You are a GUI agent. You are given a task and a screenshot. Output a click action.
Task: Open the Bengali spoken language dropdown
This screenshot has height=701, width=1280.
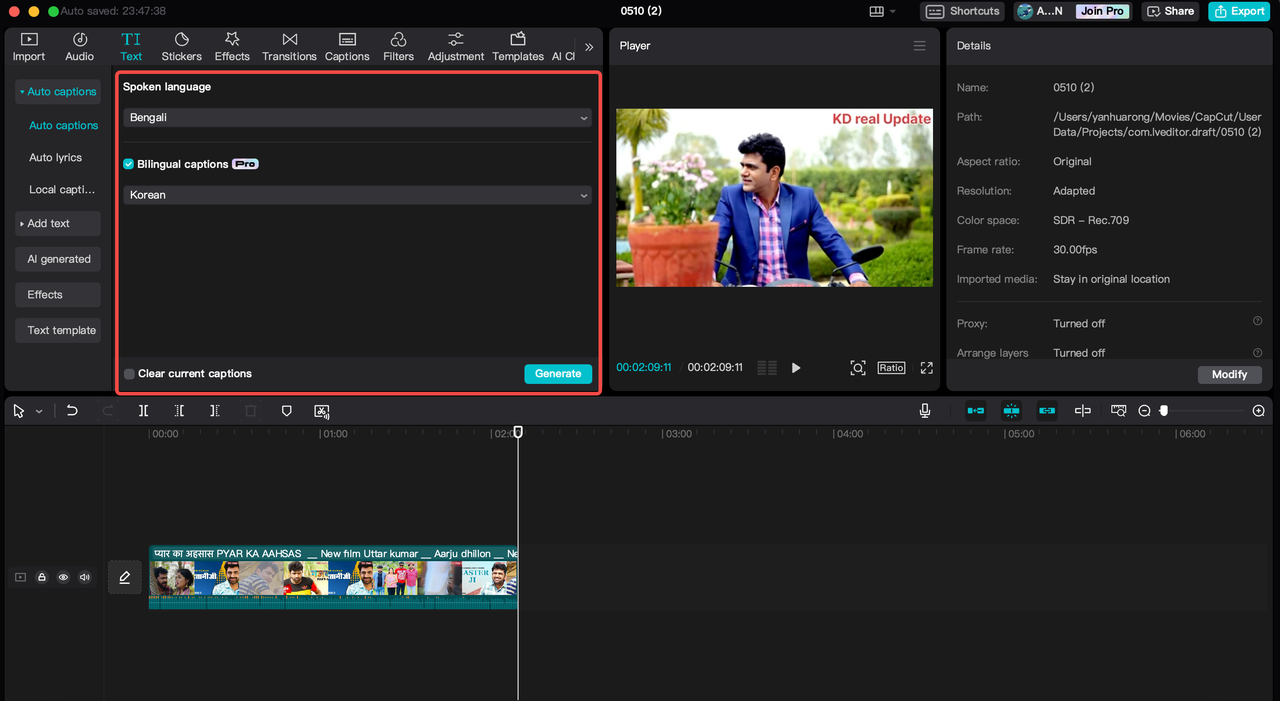point(357,118)
